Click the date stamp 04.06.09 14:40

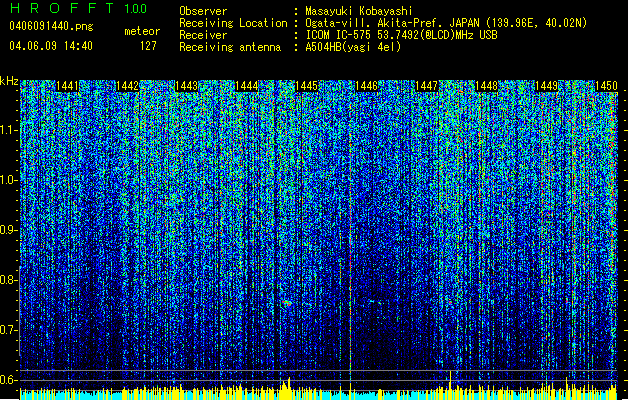(x=51, y=46)
